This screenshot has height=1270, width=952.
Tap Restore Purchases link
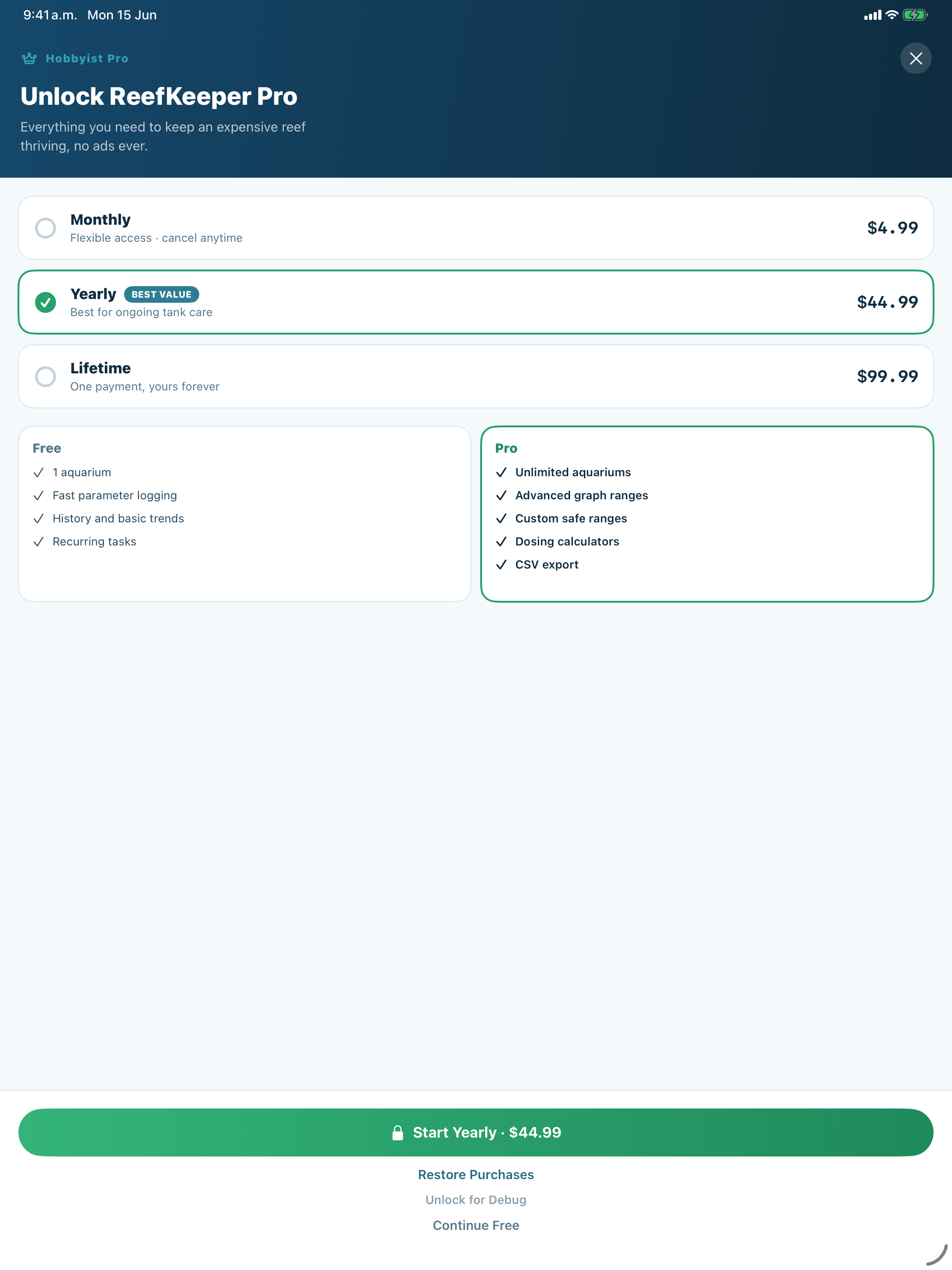click(476, 1174)
